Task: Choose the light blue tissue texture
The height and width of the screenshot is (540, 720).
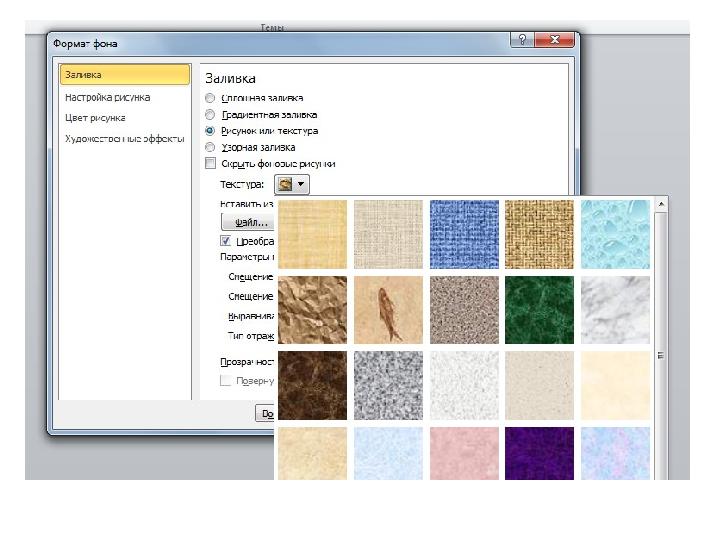Action: point(388,454)
